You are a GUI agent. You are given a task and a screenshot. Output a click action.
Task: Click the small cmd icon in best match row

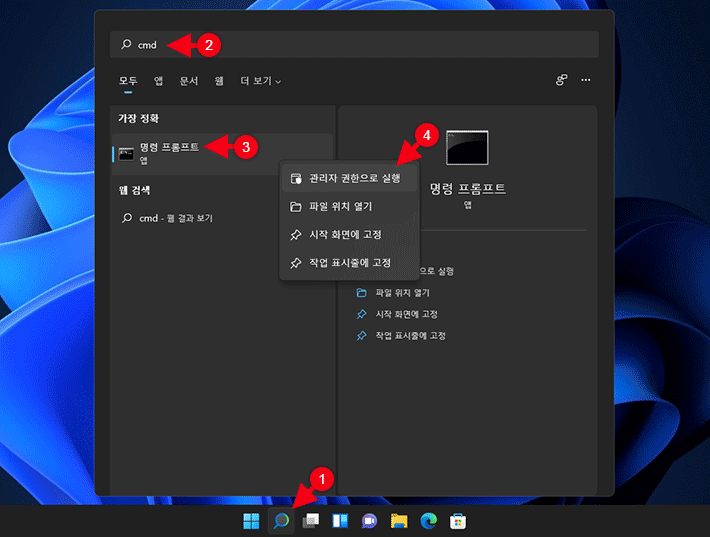pos(126,154)
